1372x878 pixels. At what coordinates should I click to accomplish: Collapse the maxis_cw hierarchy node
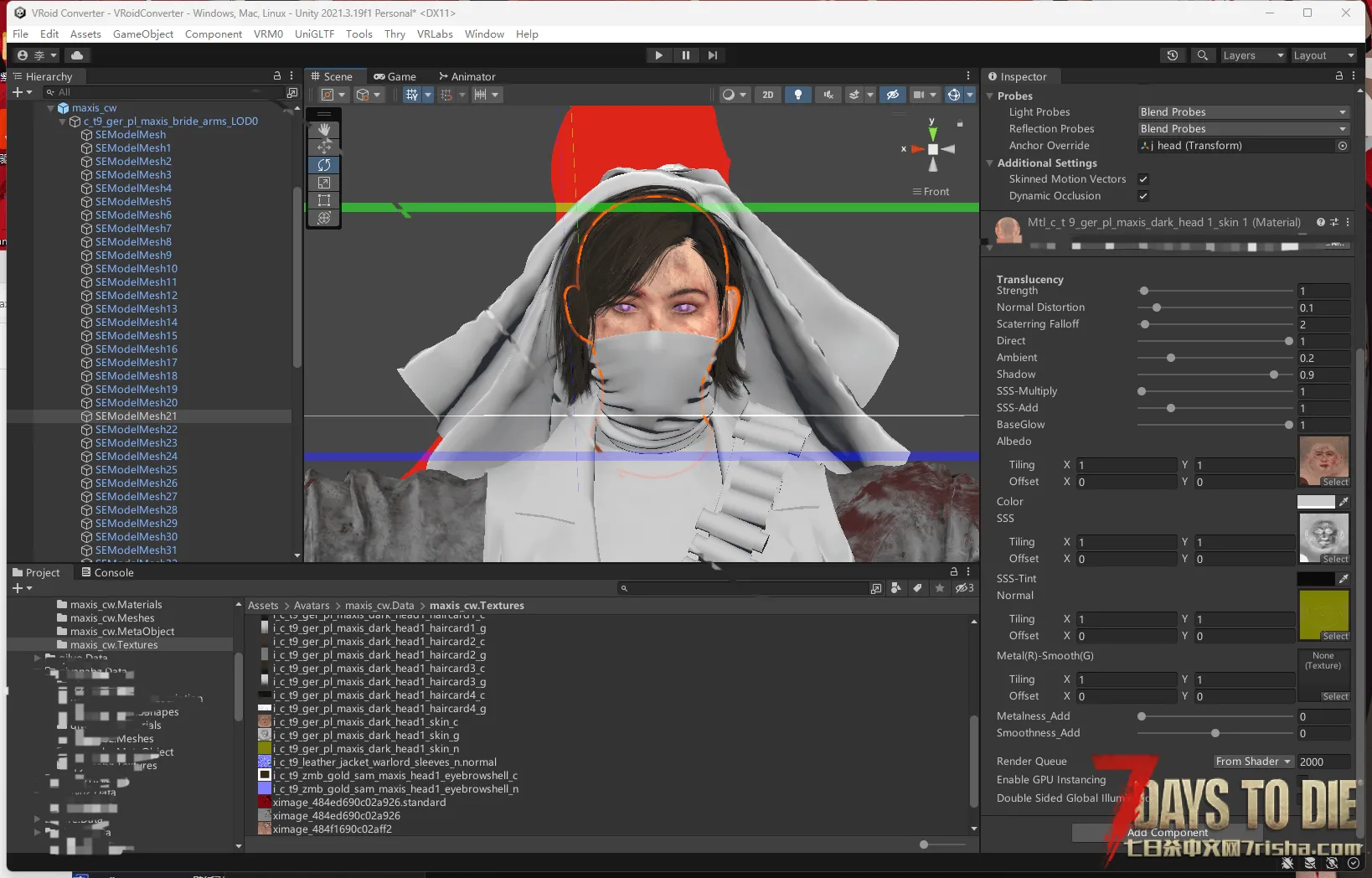tap(51, 108)
